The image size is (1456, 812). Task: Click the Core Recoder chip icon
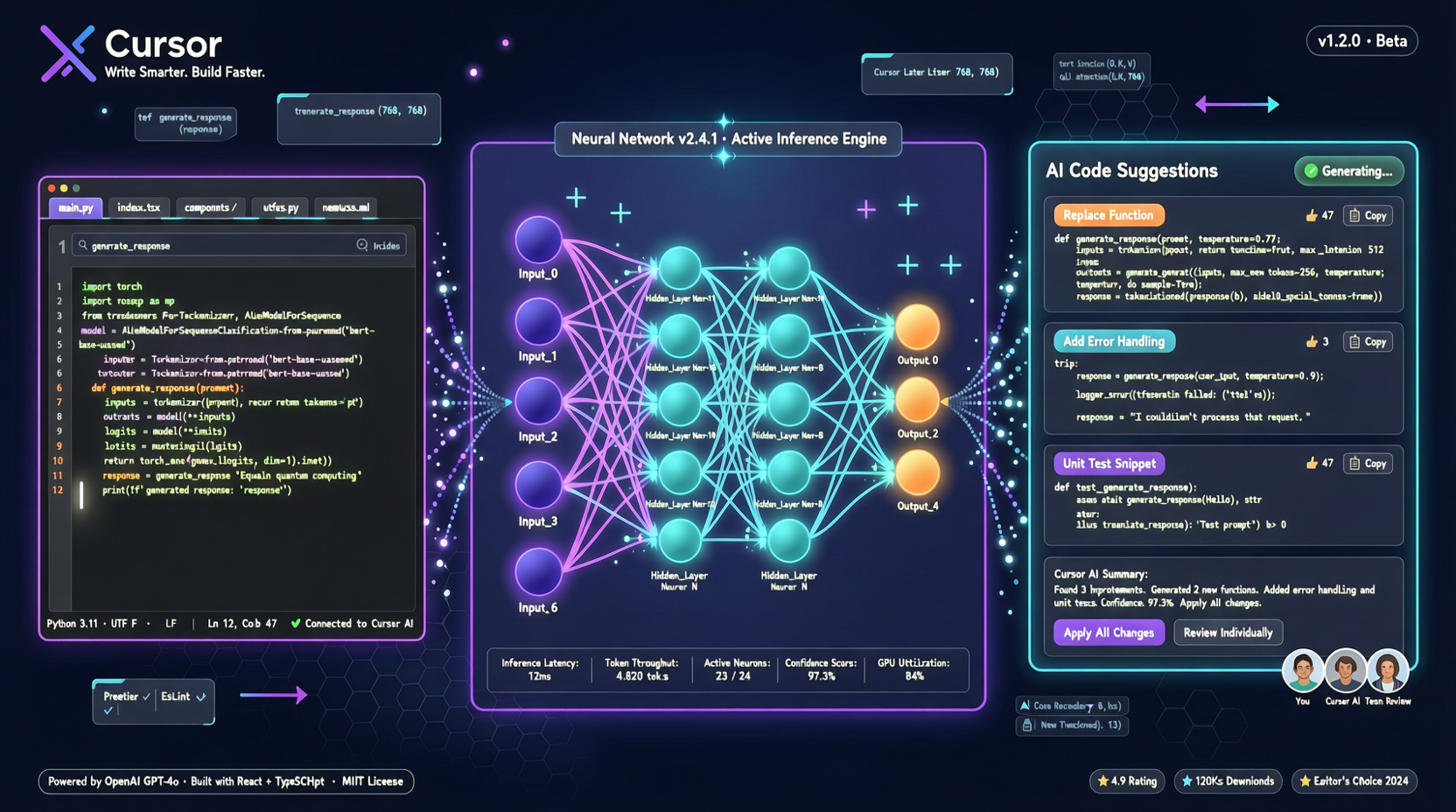pos(1025,705)
